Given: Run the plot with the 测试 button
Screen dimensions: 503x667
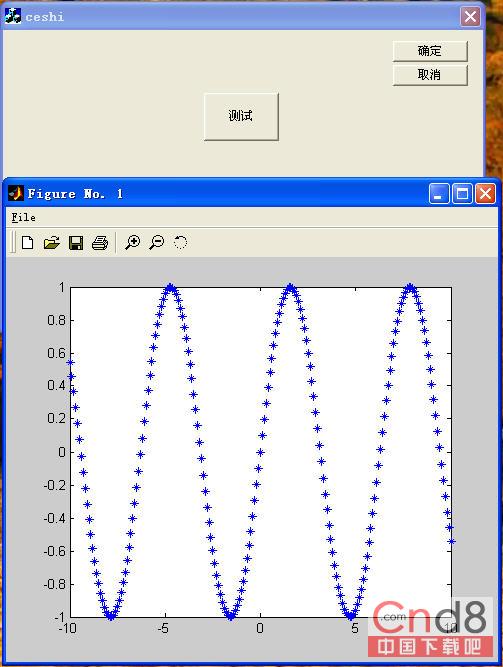Looking at the screenshot, I should coord(241,116).
